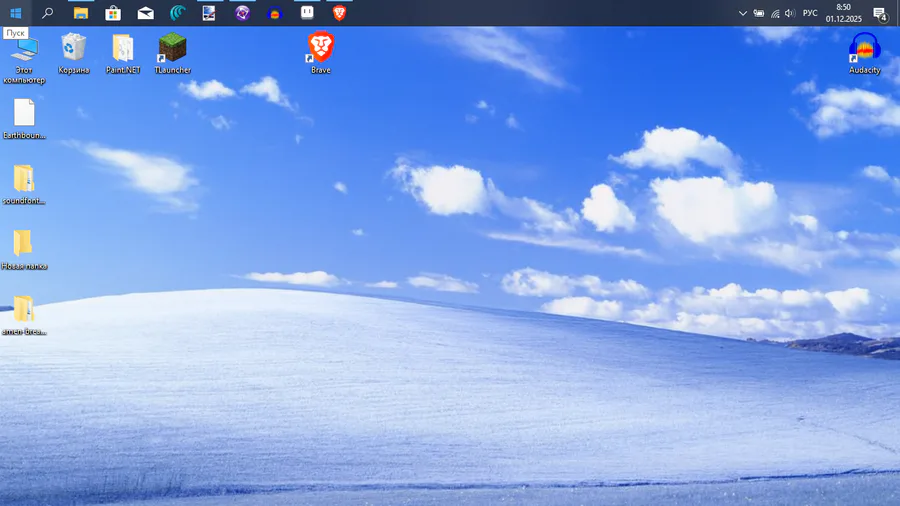The height and width of the screenshot is (506, 900).
Task: Select the Этот компьютер desktop icon
Action: [x=24, y=59]
